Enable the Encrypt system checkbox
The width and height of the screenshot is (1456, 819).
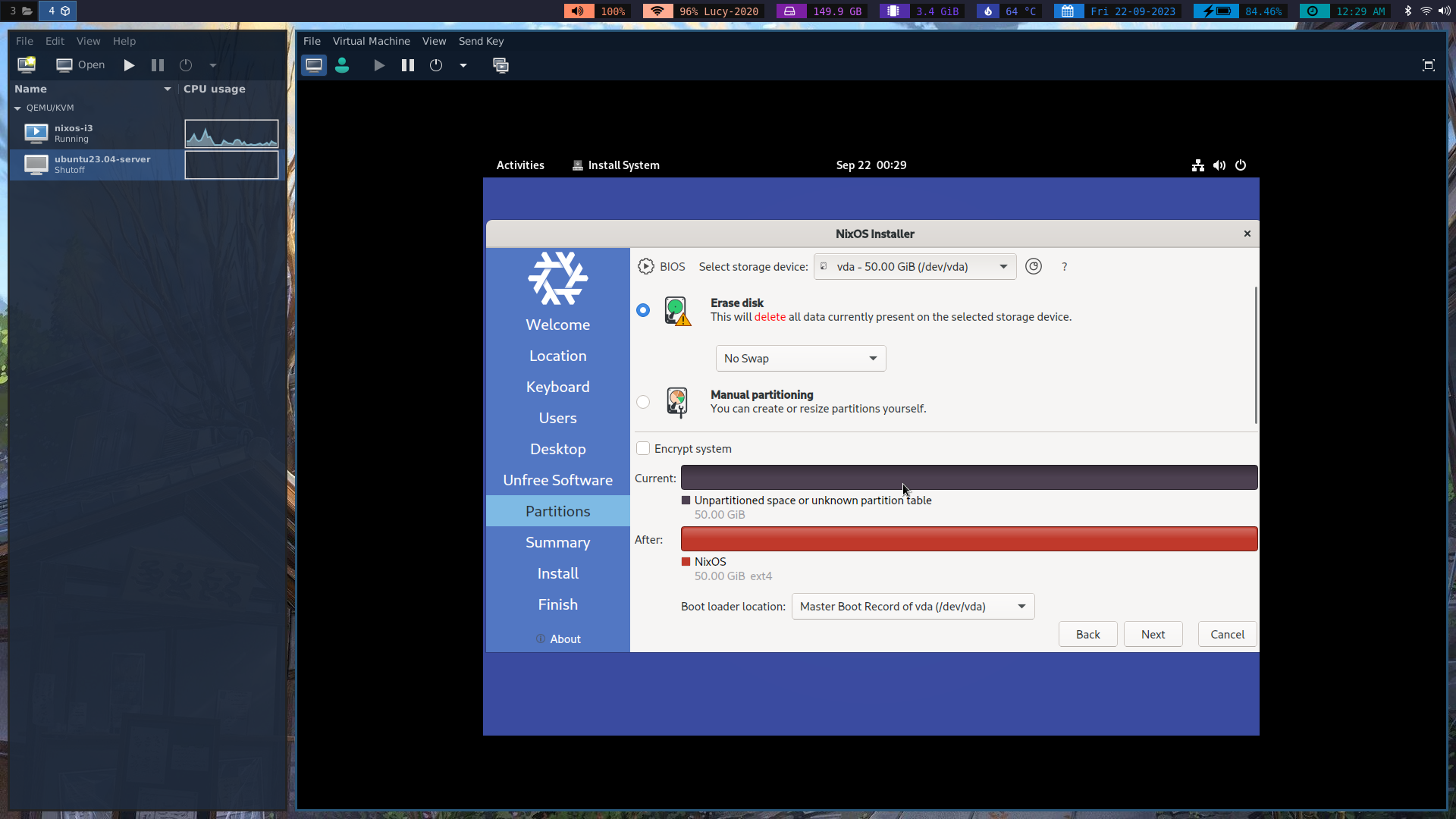point(643,448)
